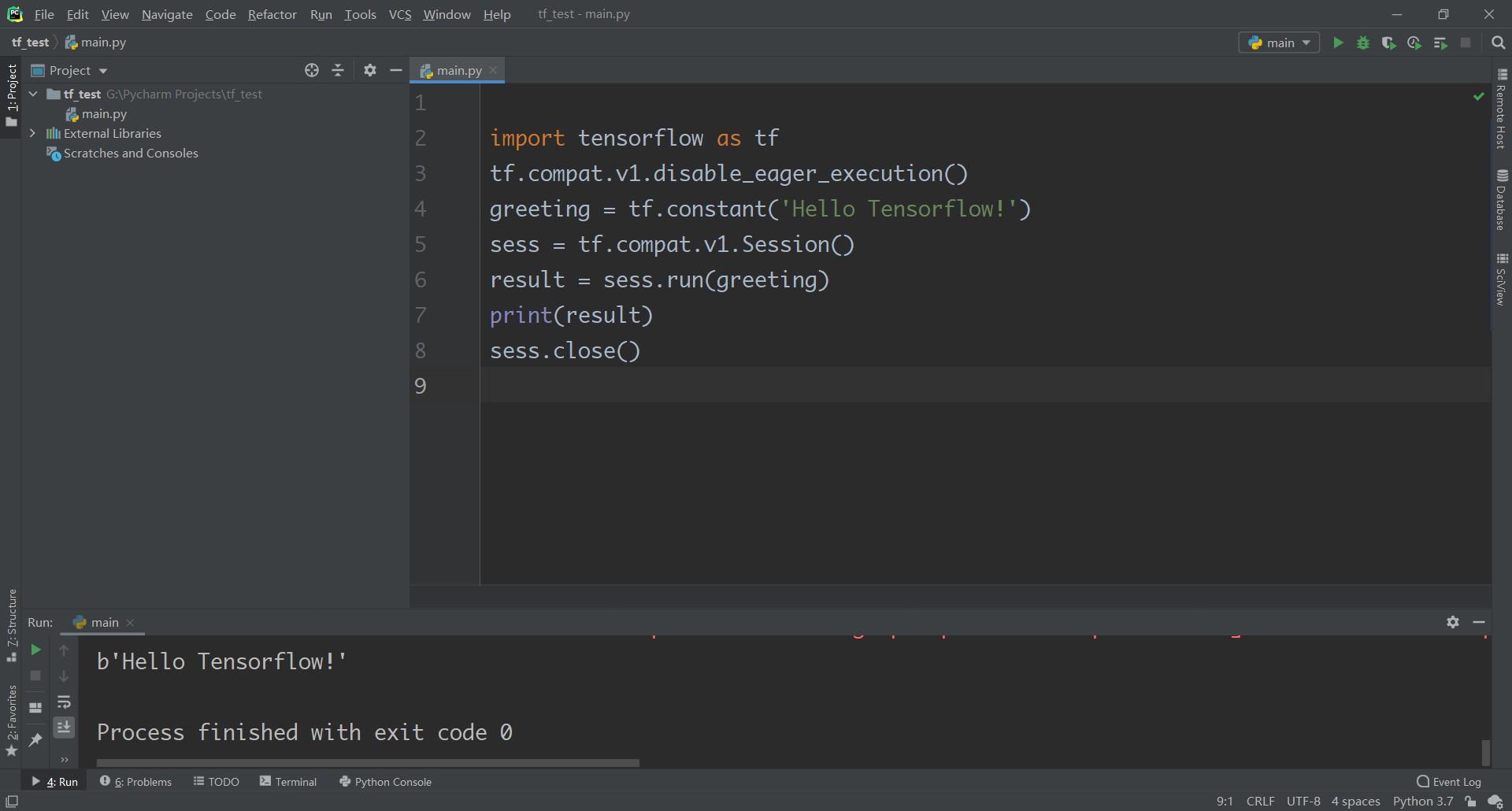Rerun main in the Run panel
Viewport: 1512px width, 811px height.
[x=35, y=650]
